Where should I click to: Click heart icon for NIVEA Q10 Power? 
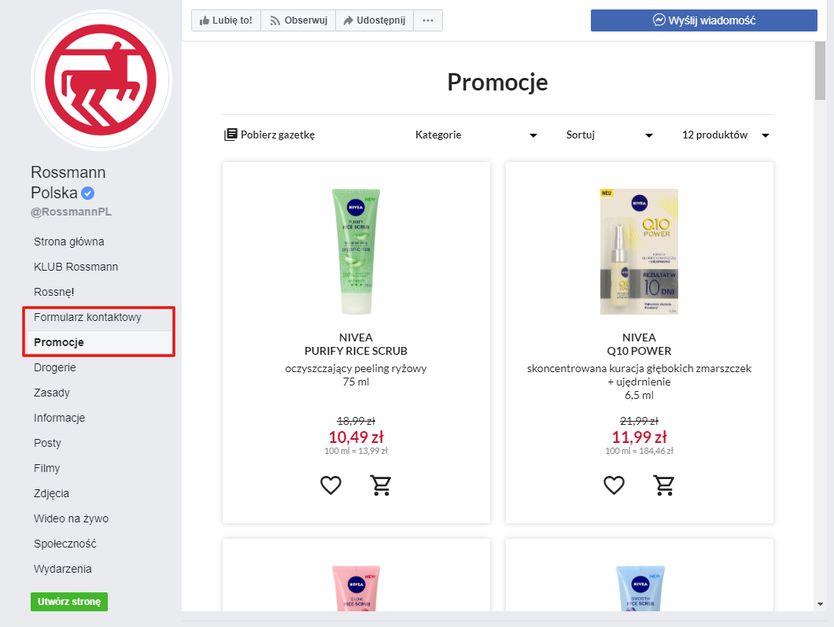pyautogui.click(x=614, y=486)
